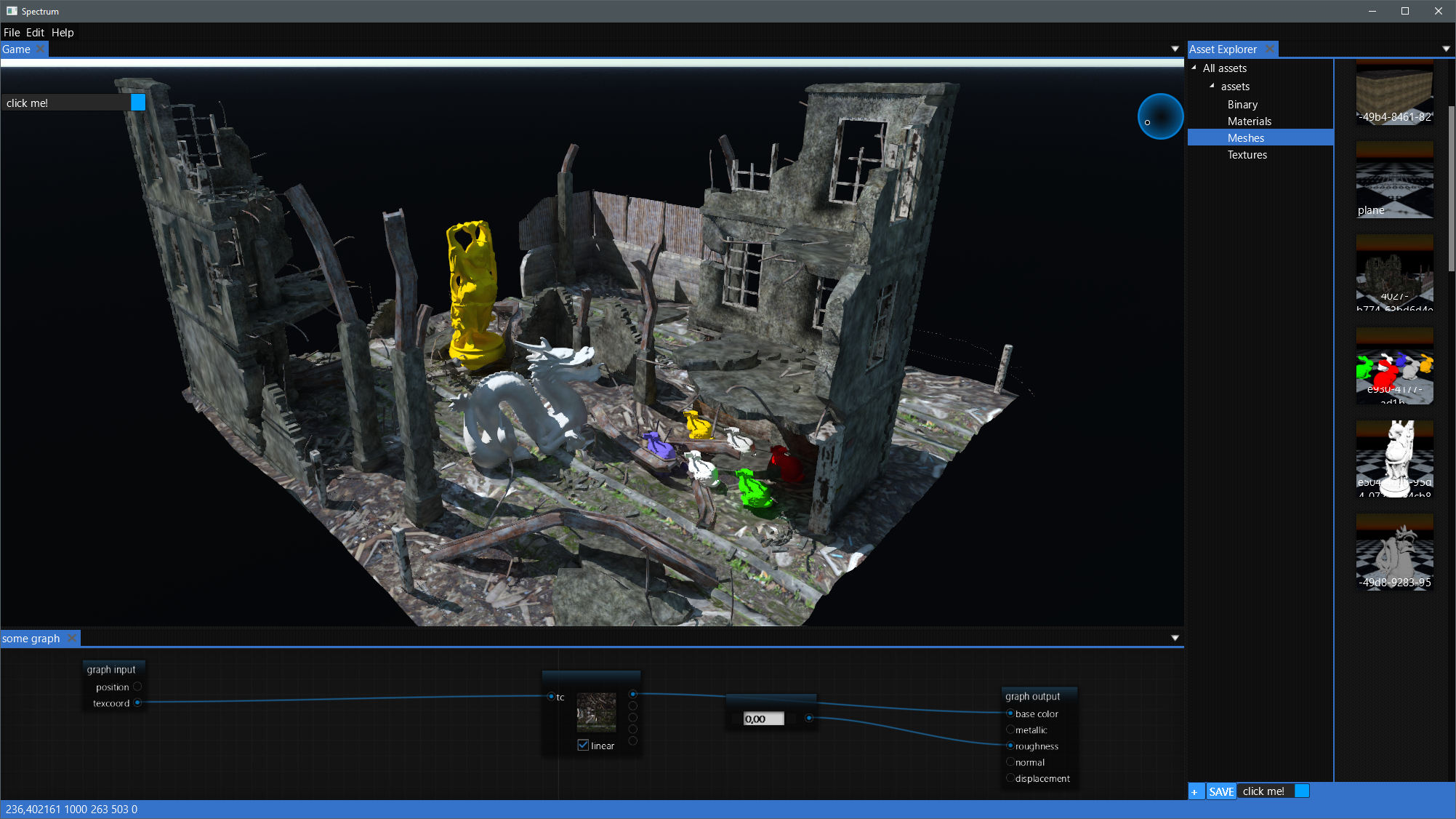Select the normal input socket

(x=1010, y=762)
